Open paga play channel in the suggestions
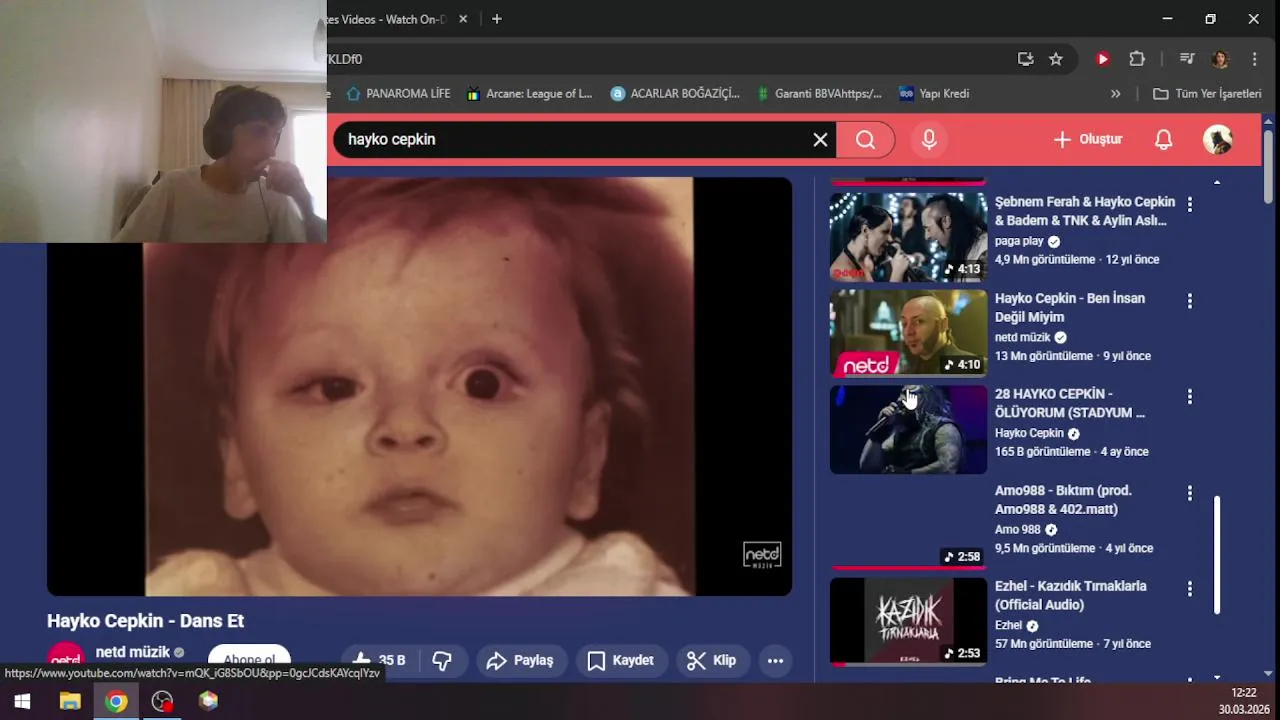 coord(1019,241)
